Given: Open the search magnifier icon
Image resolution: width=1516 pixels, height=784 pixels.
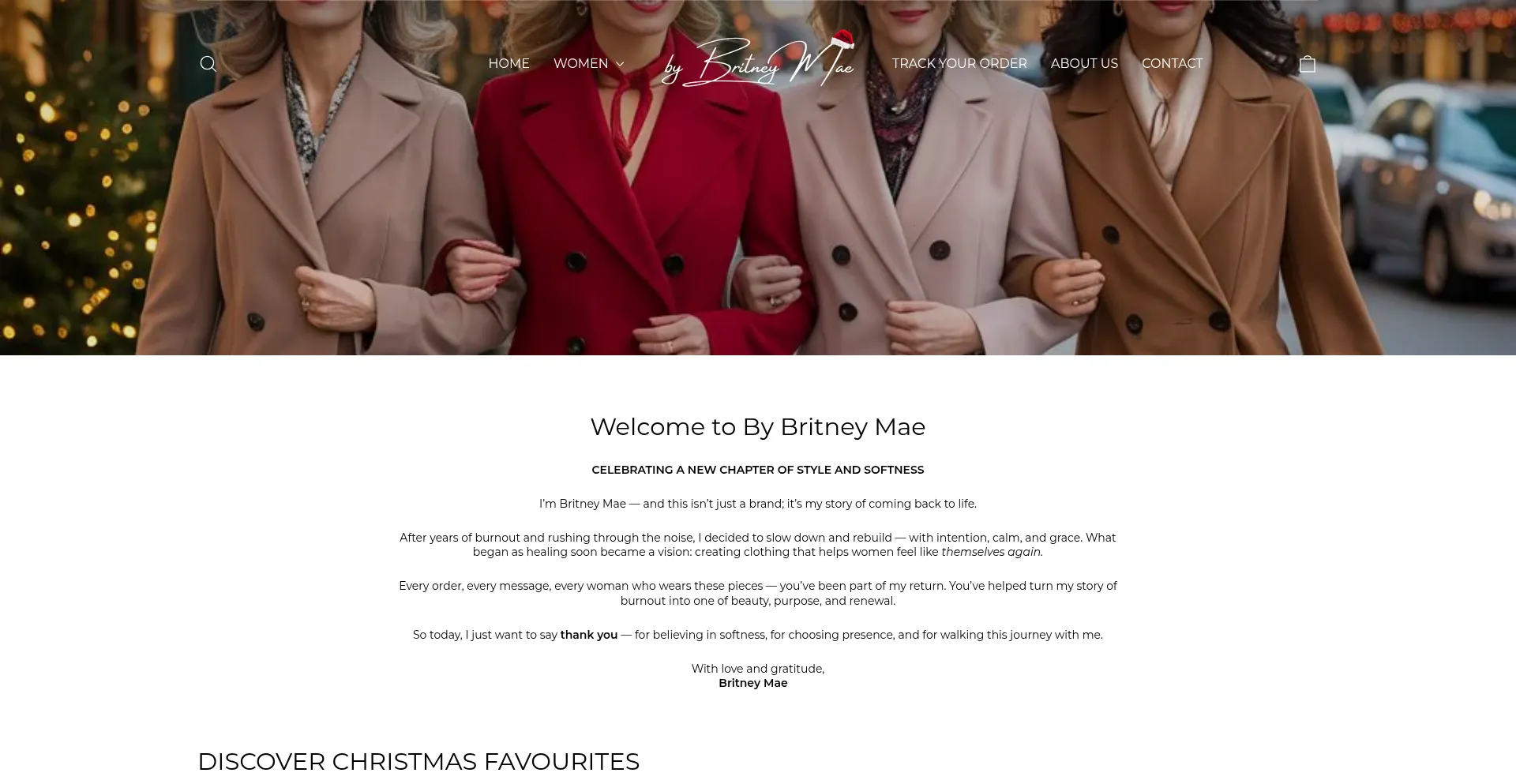Looking at the screenshot, I should click(208, 64).
